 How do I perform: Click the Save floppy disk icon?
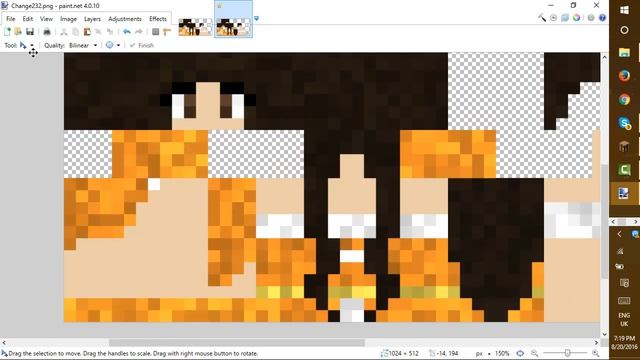click(30, 31)
